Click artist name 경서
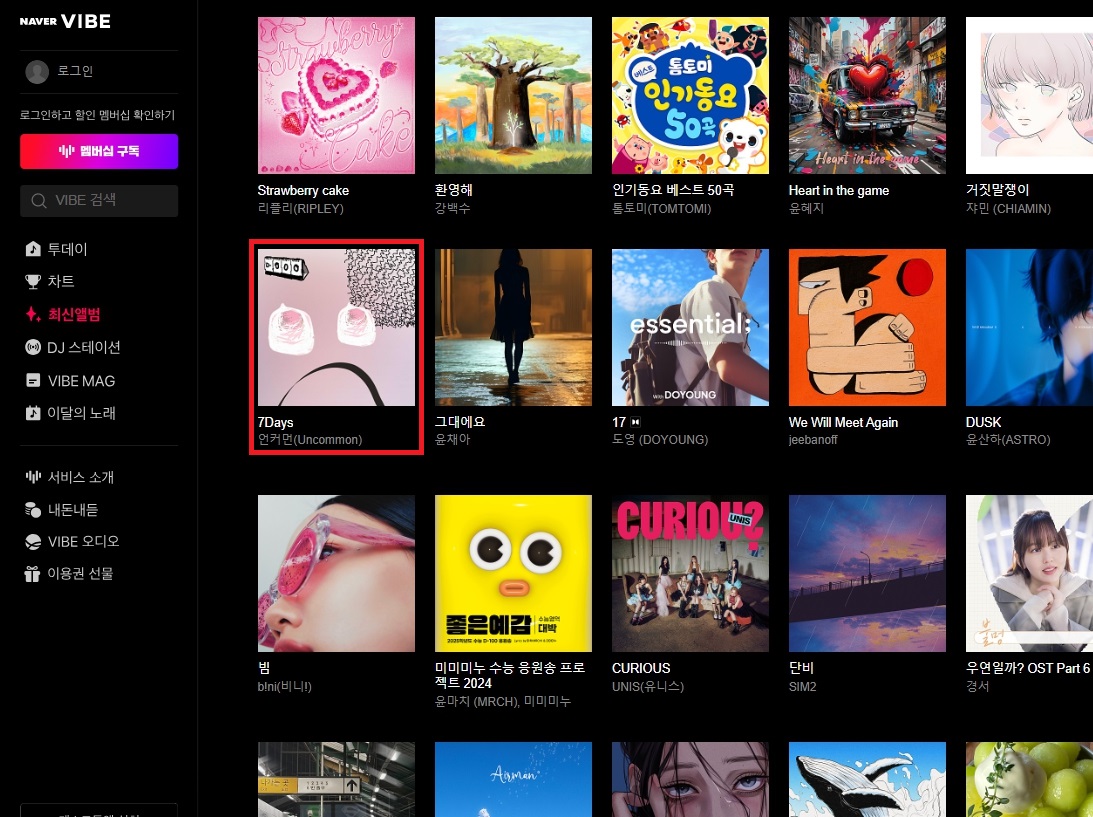This screenshot has width=1093, height=817. point(977,687)
